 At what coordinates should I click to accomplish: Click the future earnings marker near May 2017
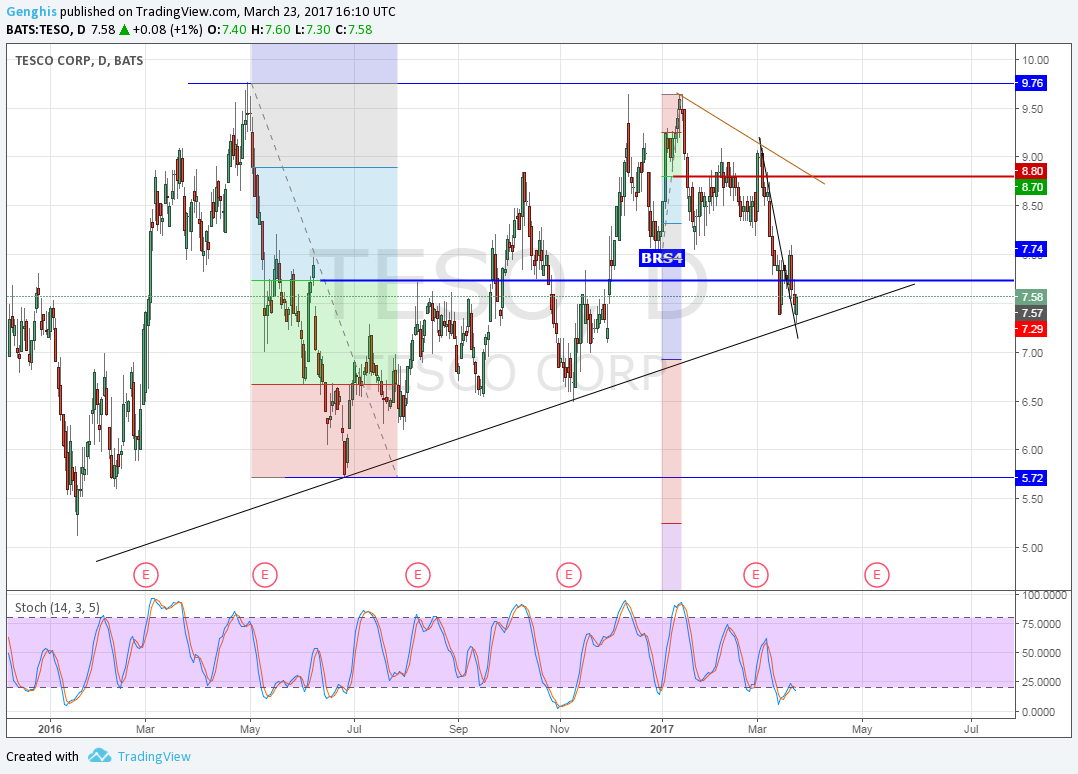tap(877, 575)
